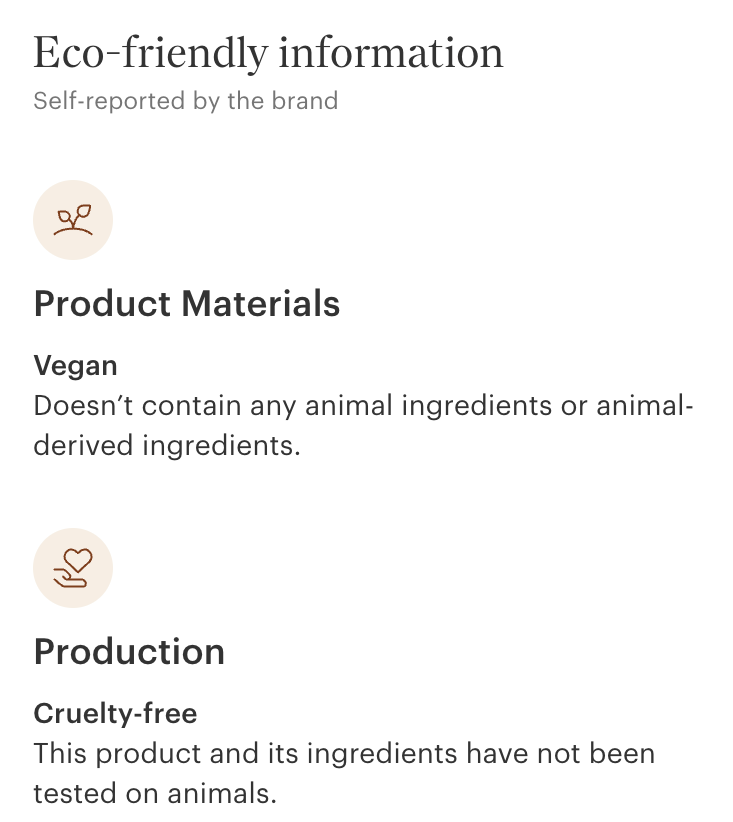This screenshot has width=733, height=822.
Task: Click the "derived ingredients." text line
Action: (167, 446)
